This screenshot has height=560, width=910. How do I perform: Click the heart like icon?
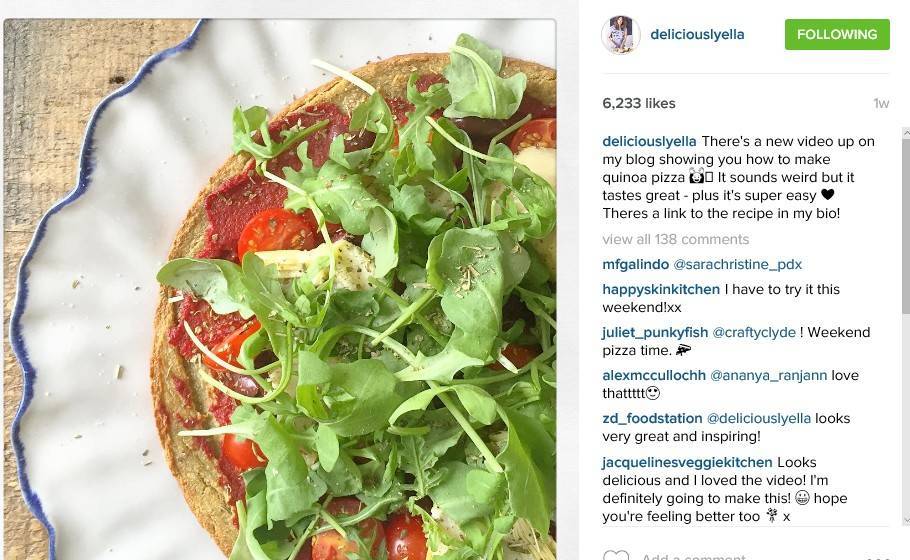pos(616,555)
